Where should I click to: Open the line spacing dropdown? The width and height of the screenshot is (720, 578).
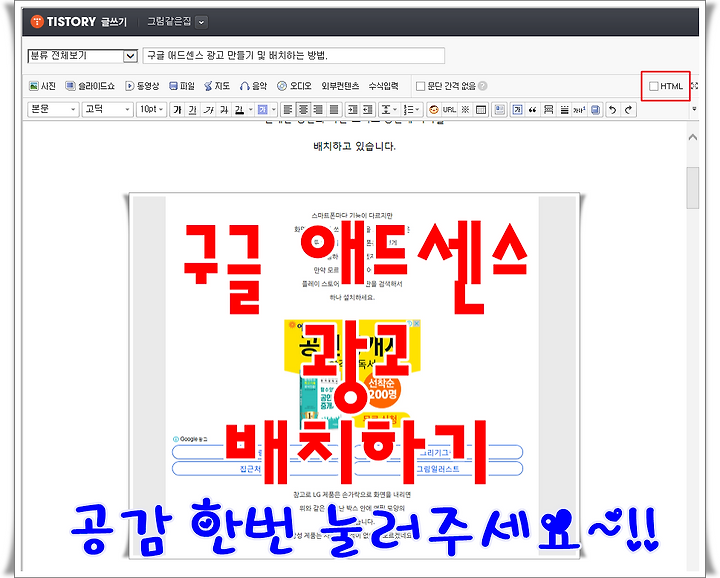(388, 110)
